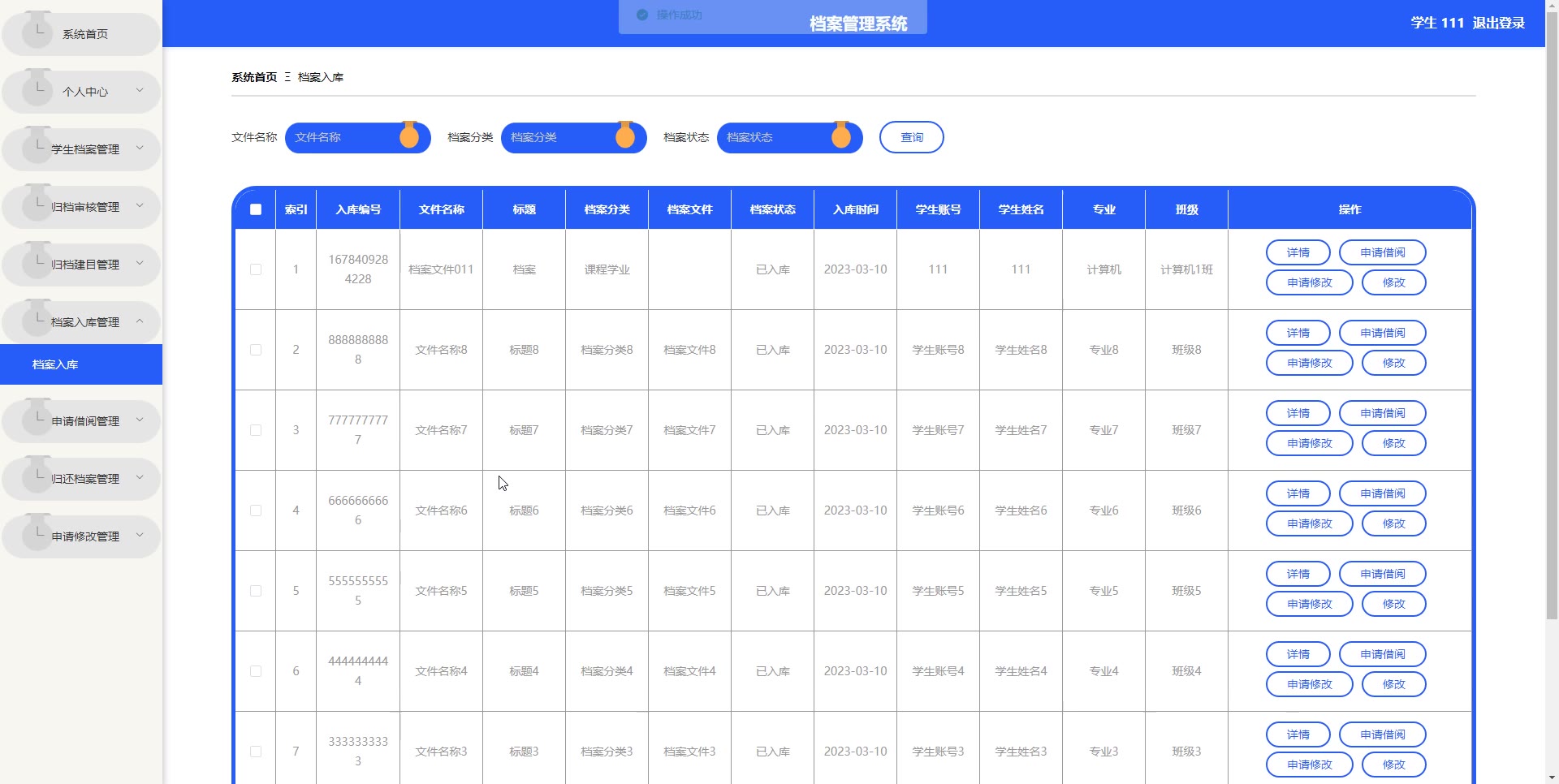Image resolution: width=1559 pixels, height=784 pixels.
Task: Focus the 文件名称 search input field
Action: coord(343,137)
